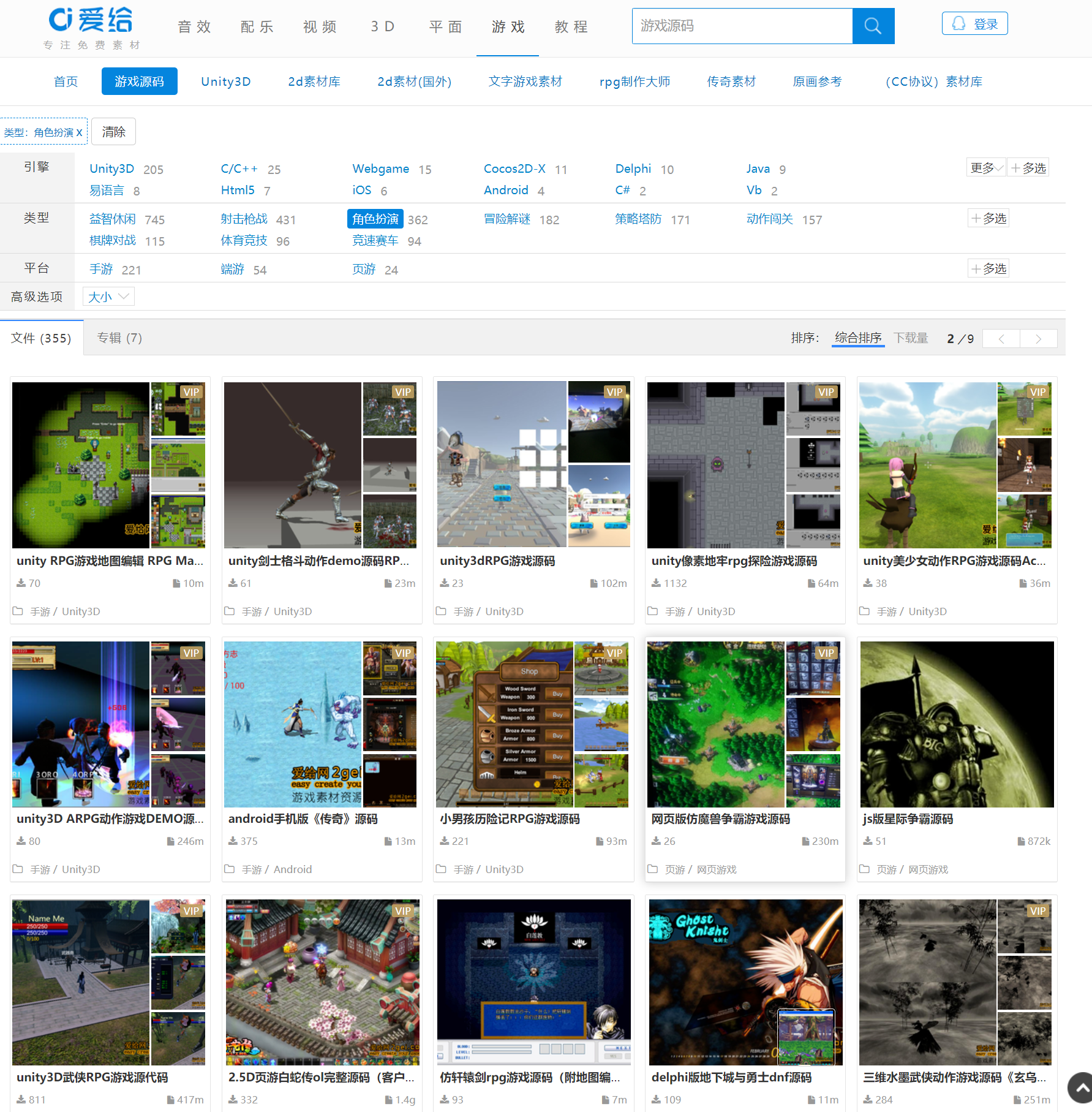Open the 教程 top menu
The width and height of the screenshot is (1092, 1112).
571,27
